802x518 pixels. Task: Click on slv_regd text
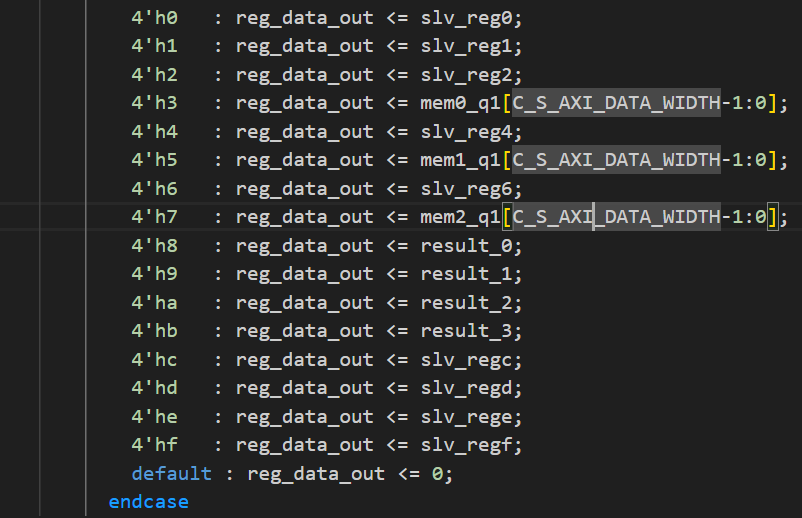(x=467, y=388)
